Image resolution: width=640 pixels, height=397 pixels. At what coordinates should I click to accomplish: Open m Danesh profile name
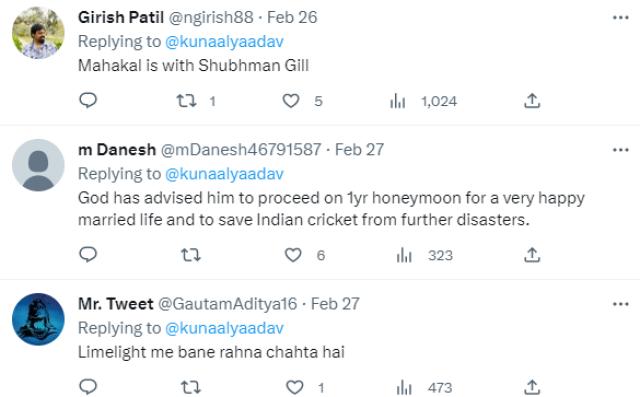point(117,150)
